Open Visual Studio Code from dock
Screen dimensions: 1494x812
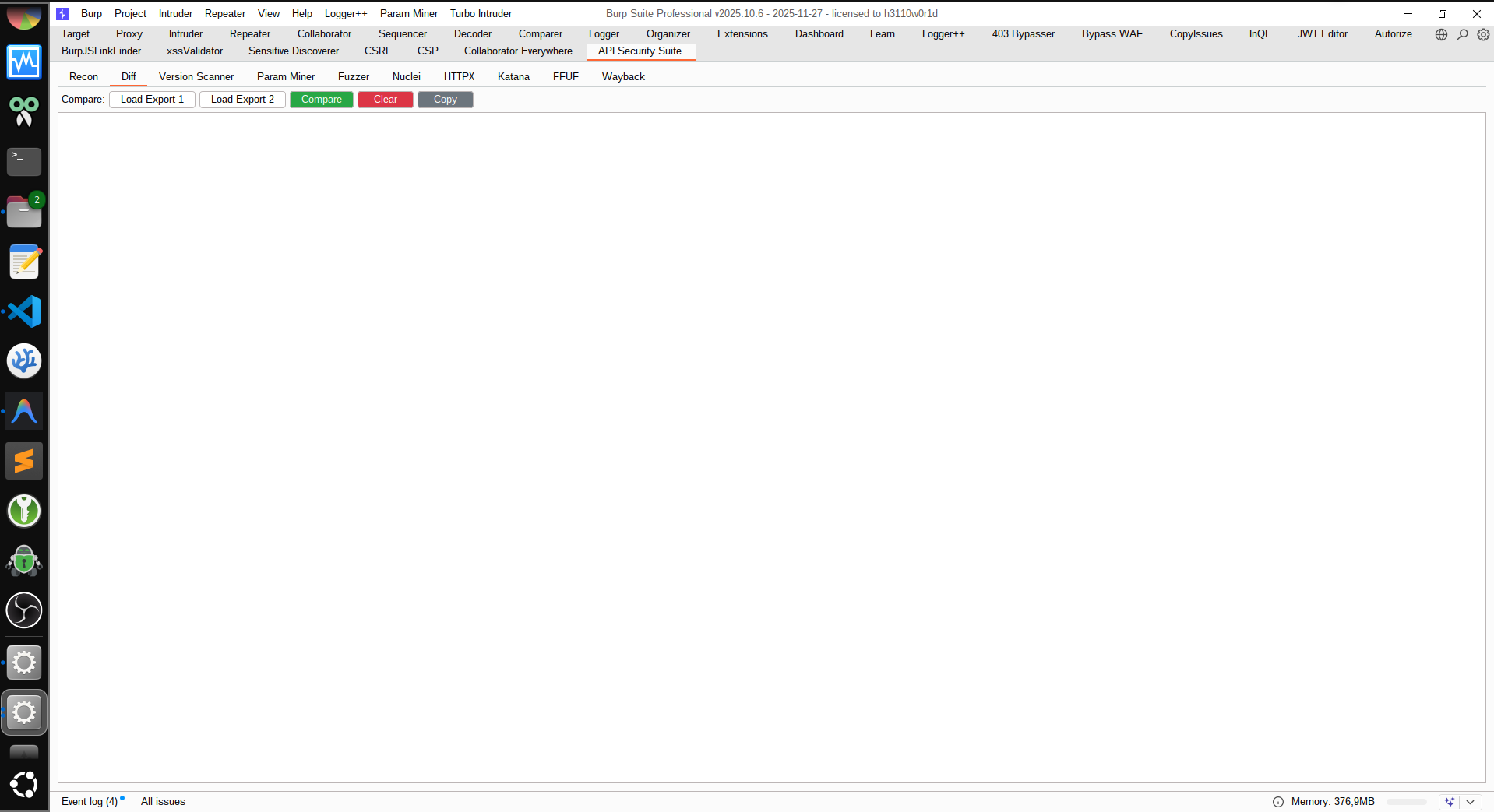pyautogui.click(x=24, y=311)
